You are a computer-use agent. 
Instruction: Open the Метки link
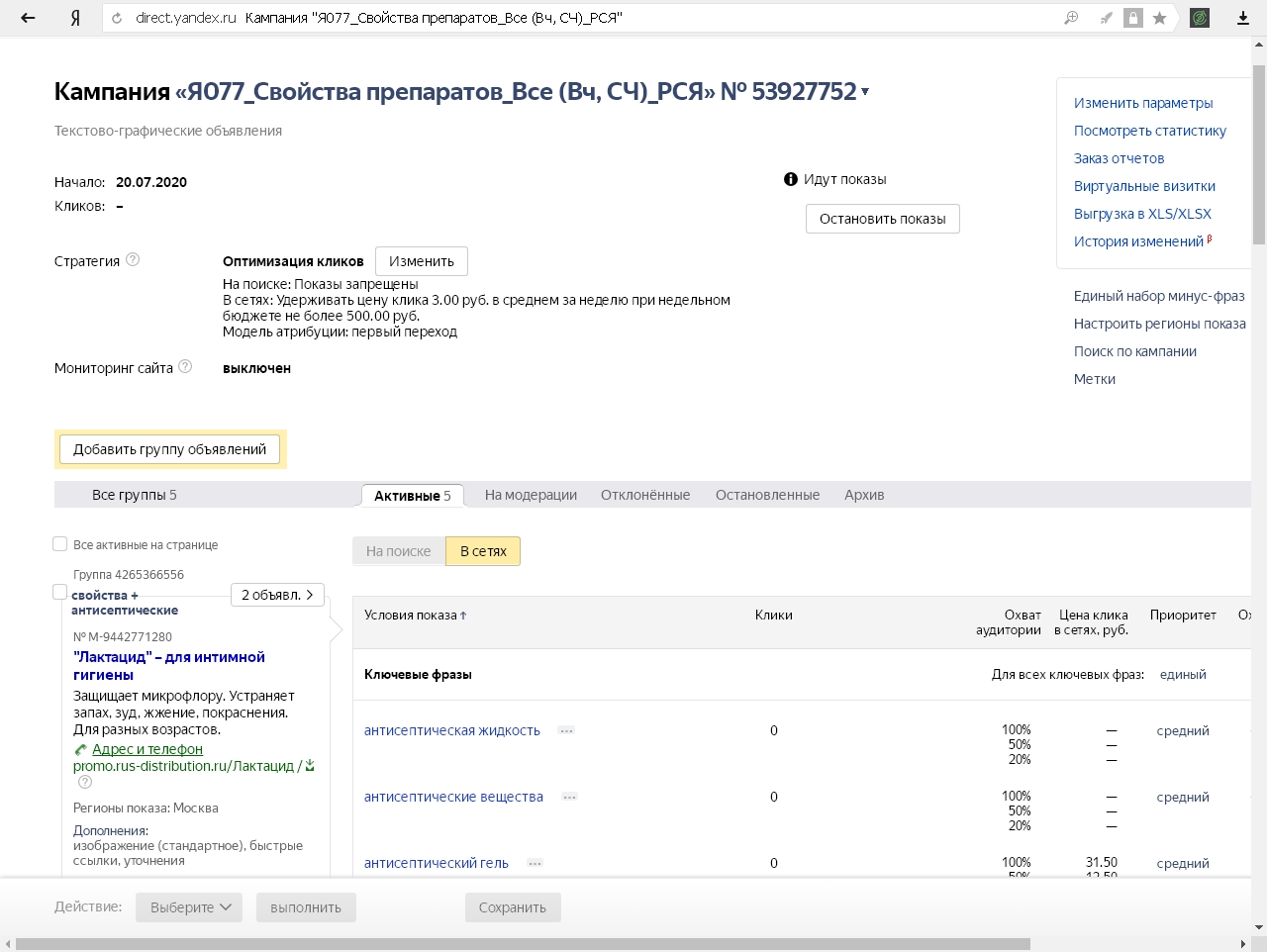click(1095, 379)
